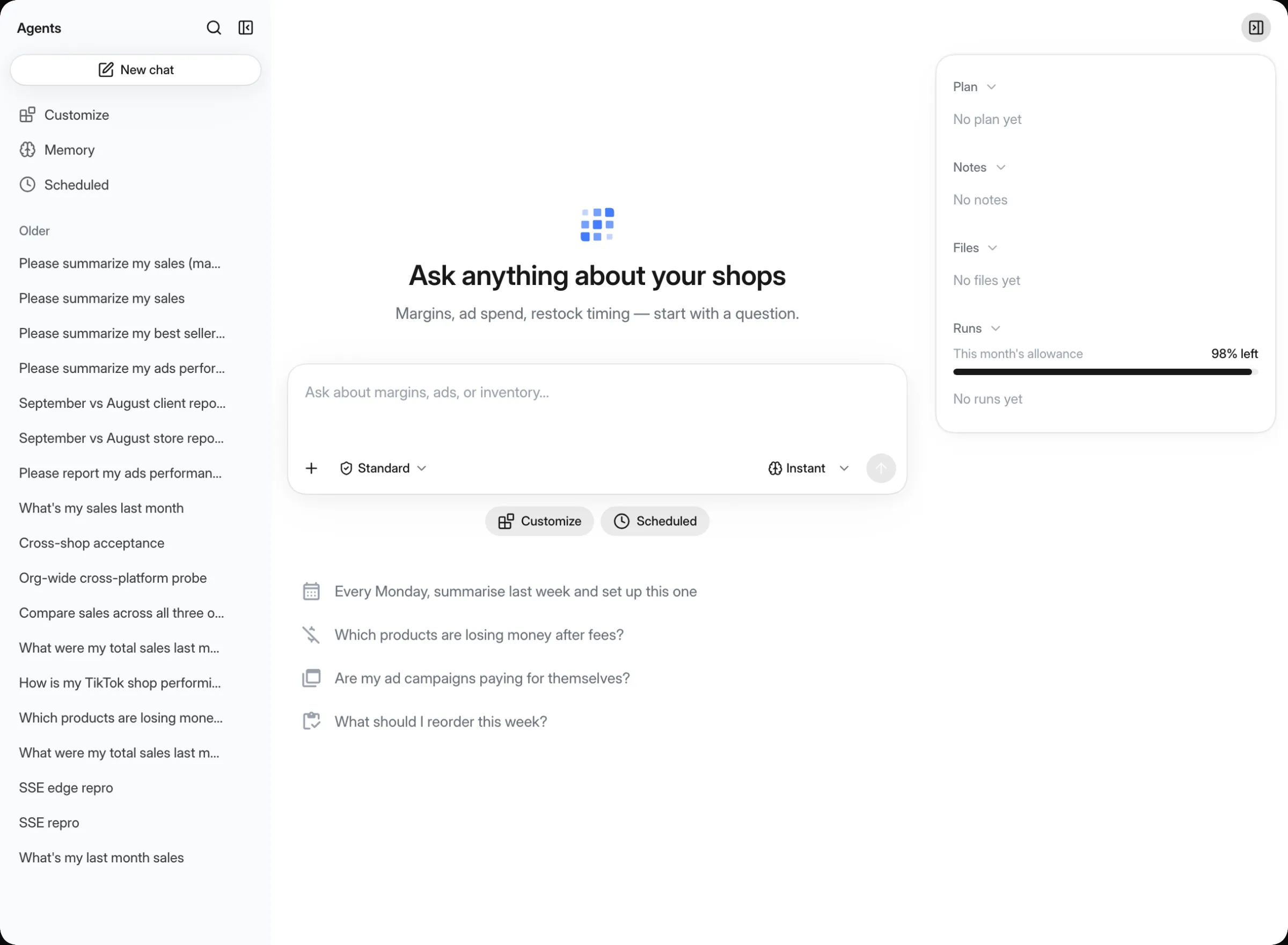Click the blue grid logo above heading
Image resolution: width=1288 pixels, height=945 pixels.
(x=597, y=224)
